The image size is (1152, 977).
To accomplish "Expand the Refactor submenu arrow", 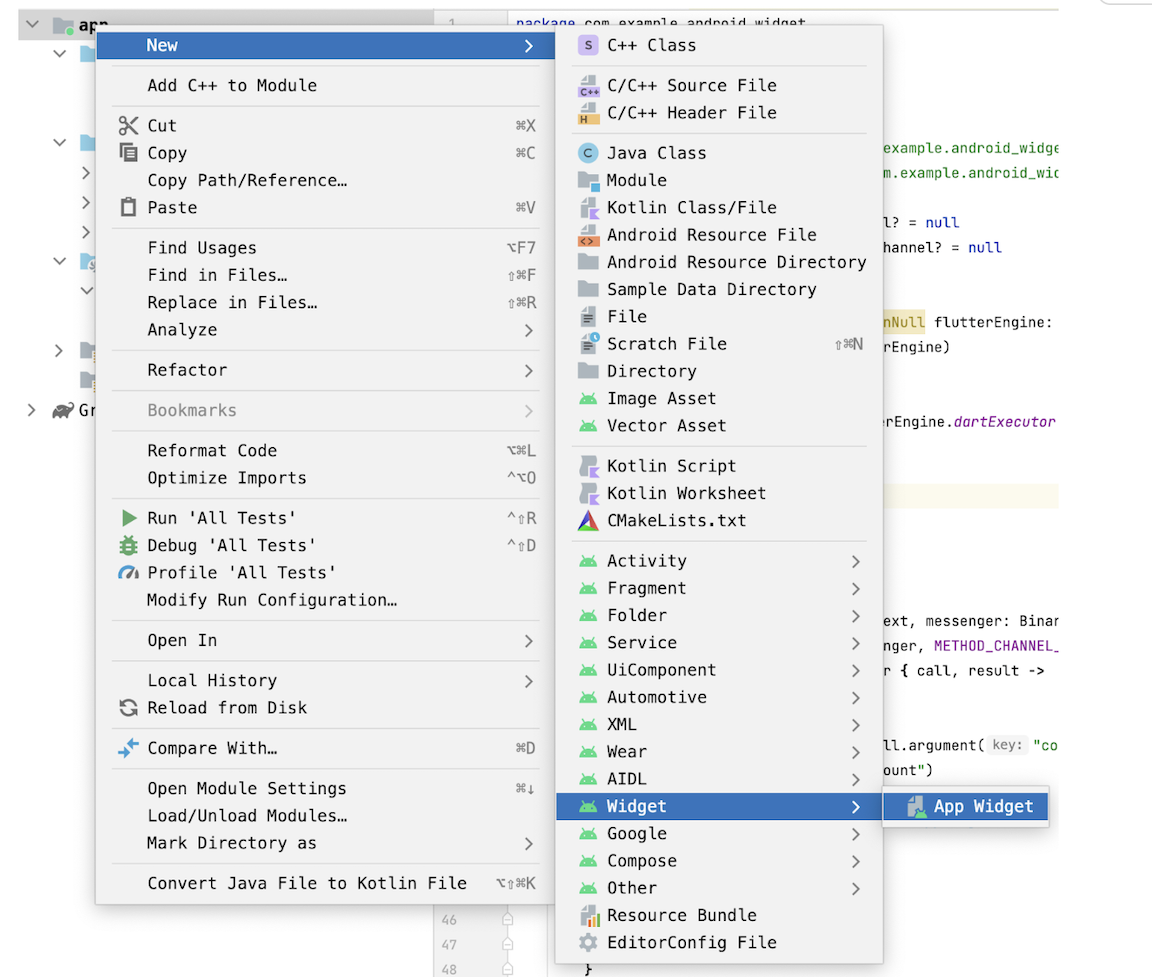I will [528, 371].
